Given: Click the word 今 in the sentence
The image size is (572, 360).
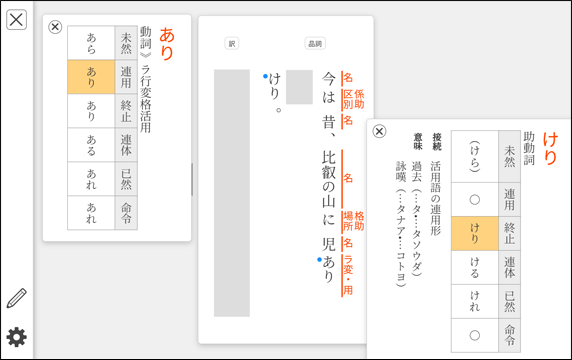Looking at the screenshot, I should pos(329,78).
